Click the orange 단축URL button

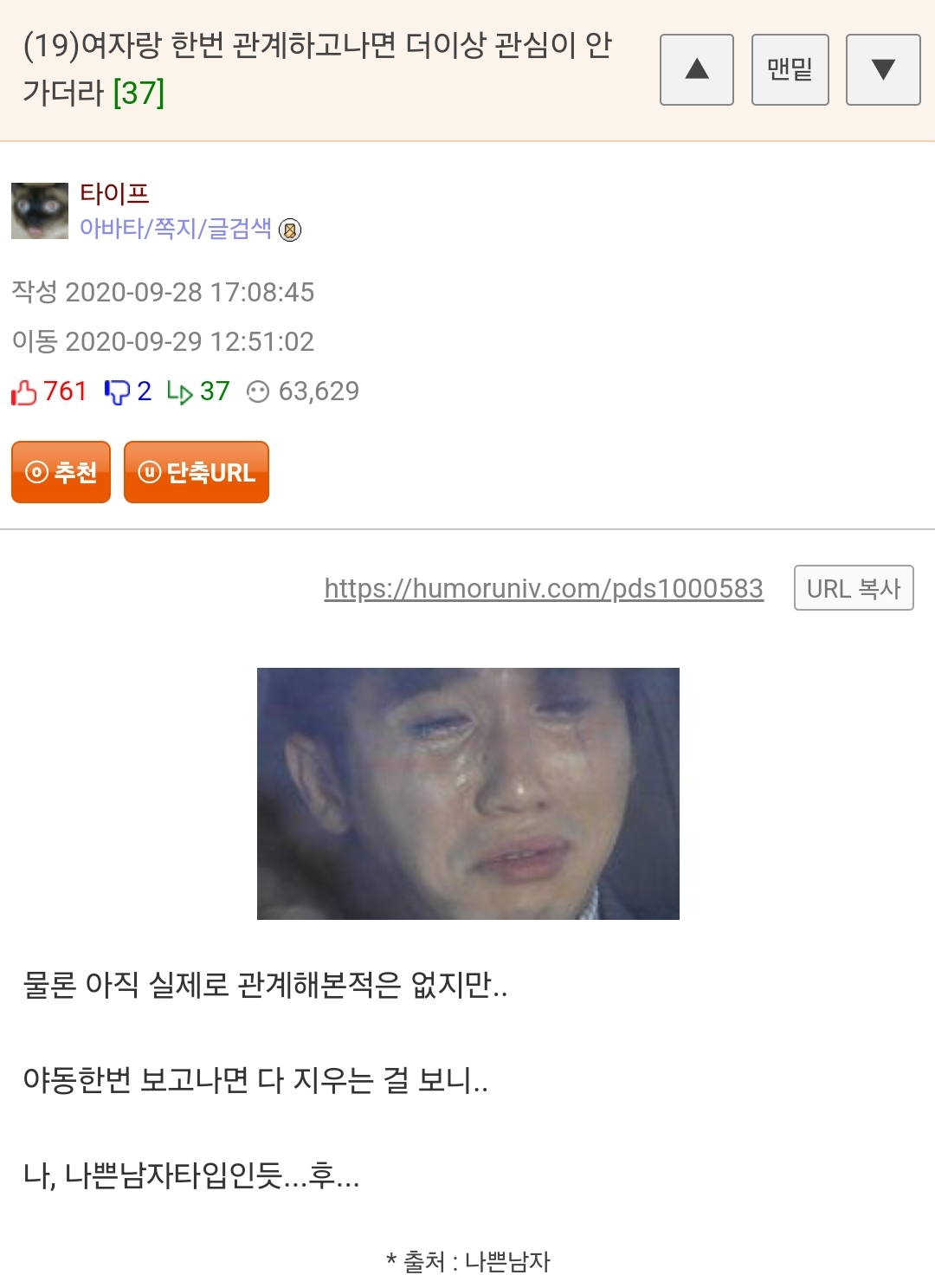point(197,472)
